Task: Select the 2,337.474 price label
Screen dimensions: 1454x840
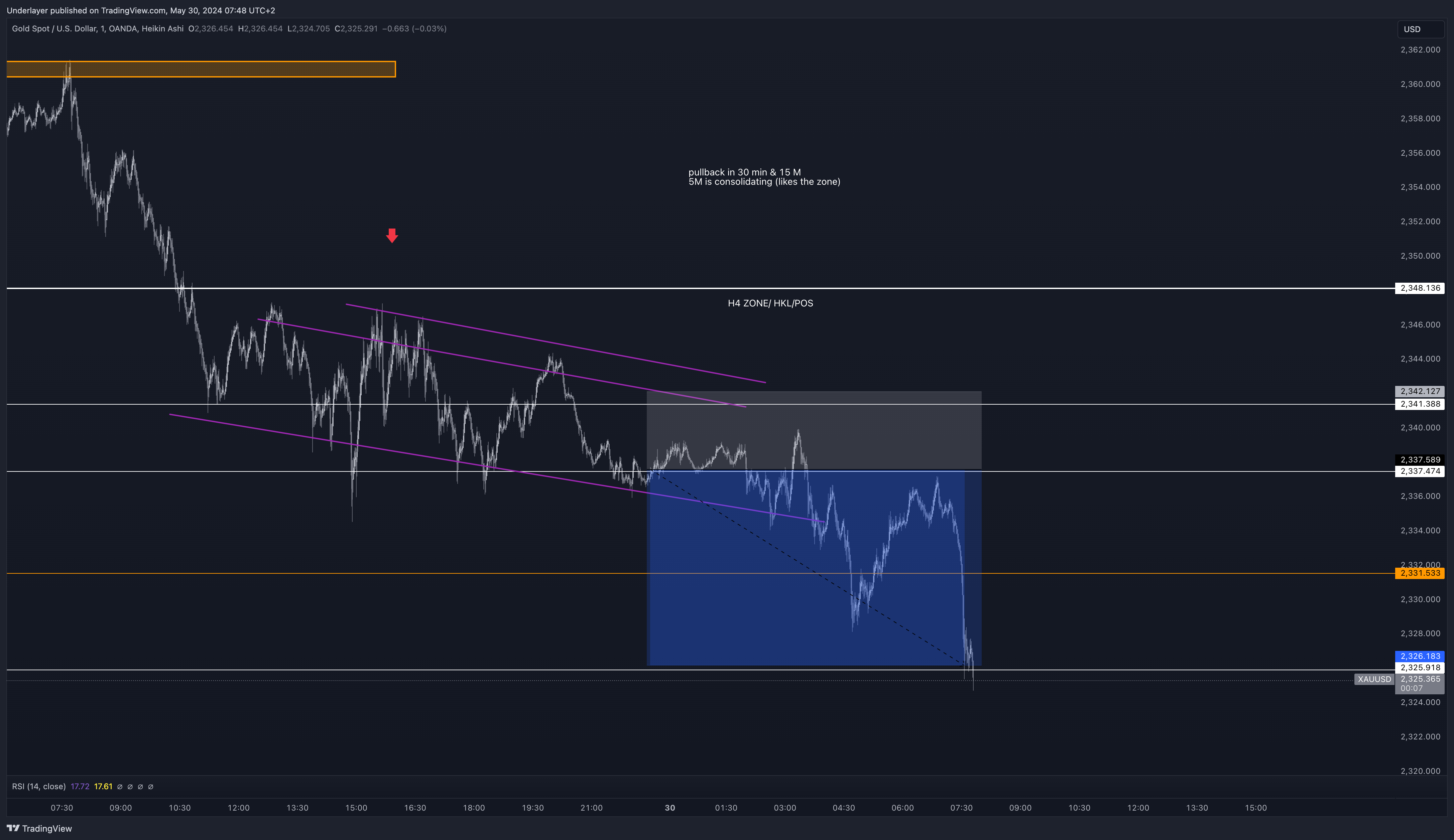Action: [x=1420, y=471]
